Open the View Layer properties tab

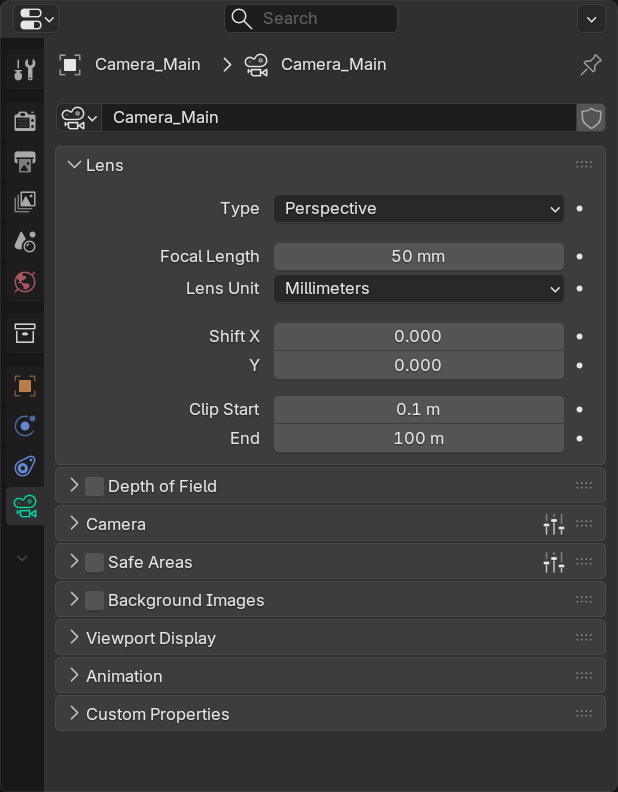pyautogui.click(x=25, y=202)
